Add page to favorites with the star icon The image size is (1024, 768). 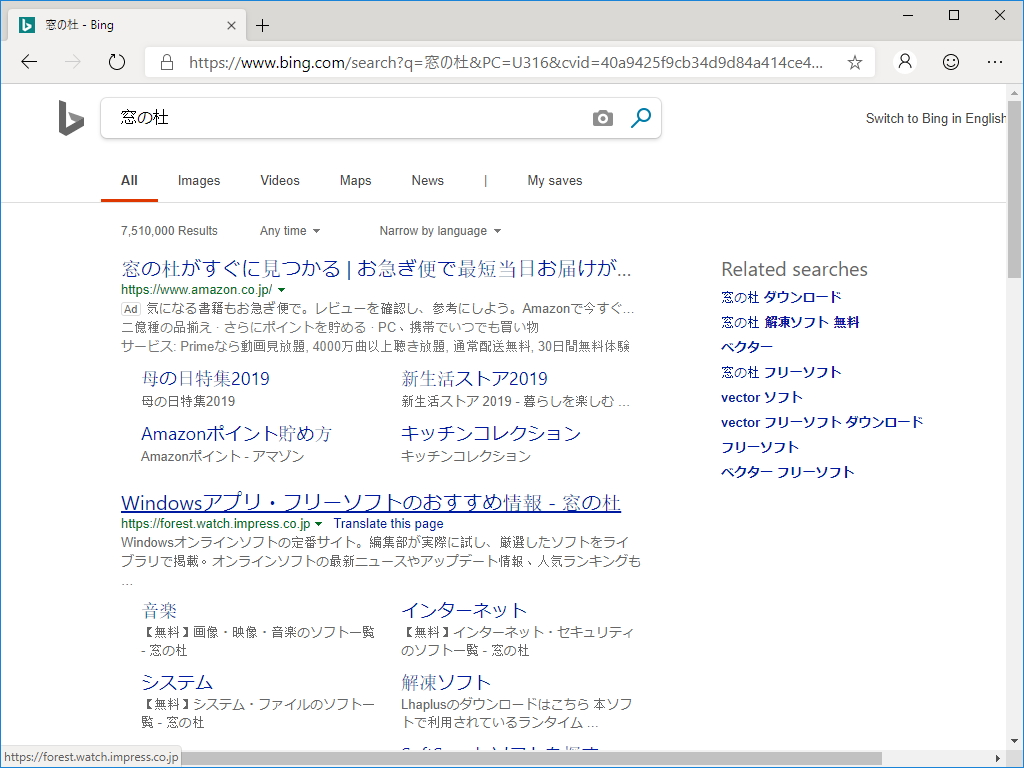(854, 61)
